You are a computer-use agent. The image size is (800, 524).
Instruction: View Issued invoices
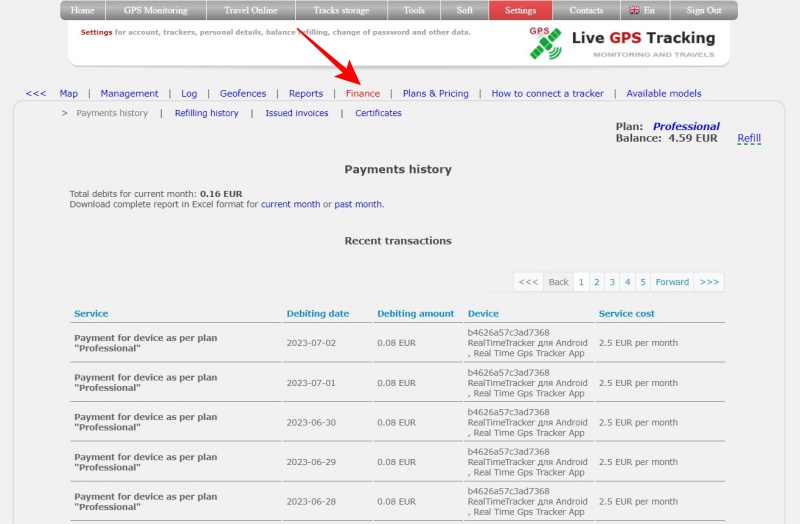click(x=297, y=114)
